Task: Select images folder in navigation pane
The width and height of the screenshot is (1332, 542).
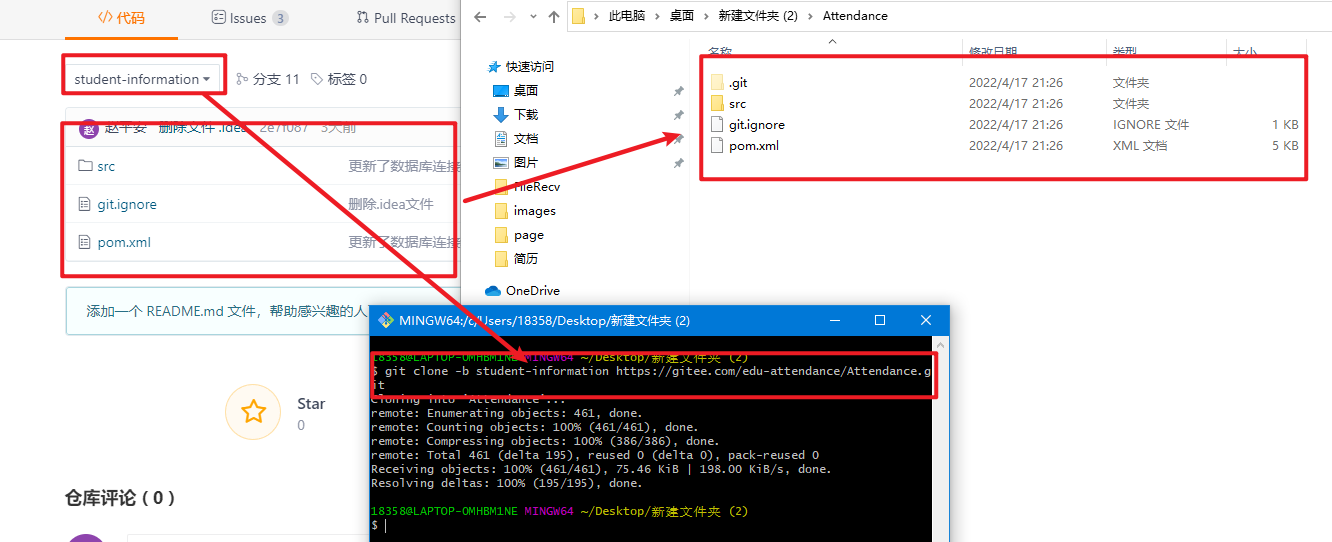Action: pos(534,211)
